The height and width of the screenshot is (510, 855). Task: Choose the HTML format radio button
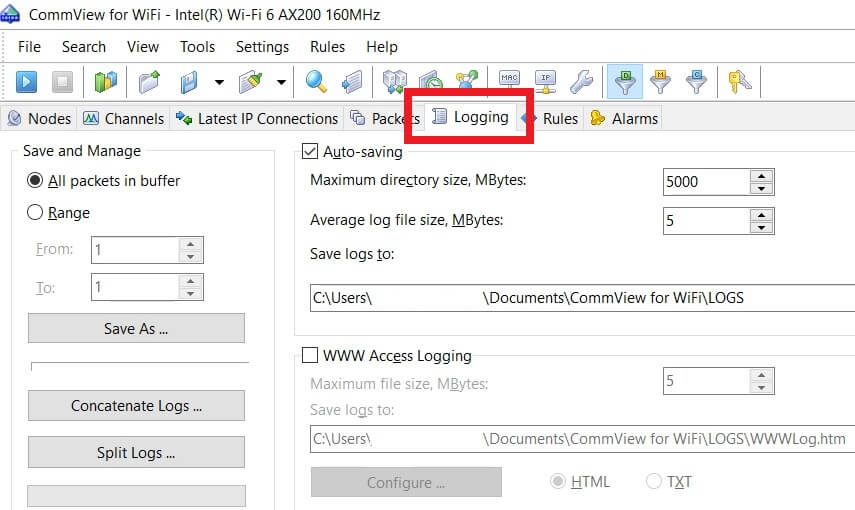click(x=557, y=481)
